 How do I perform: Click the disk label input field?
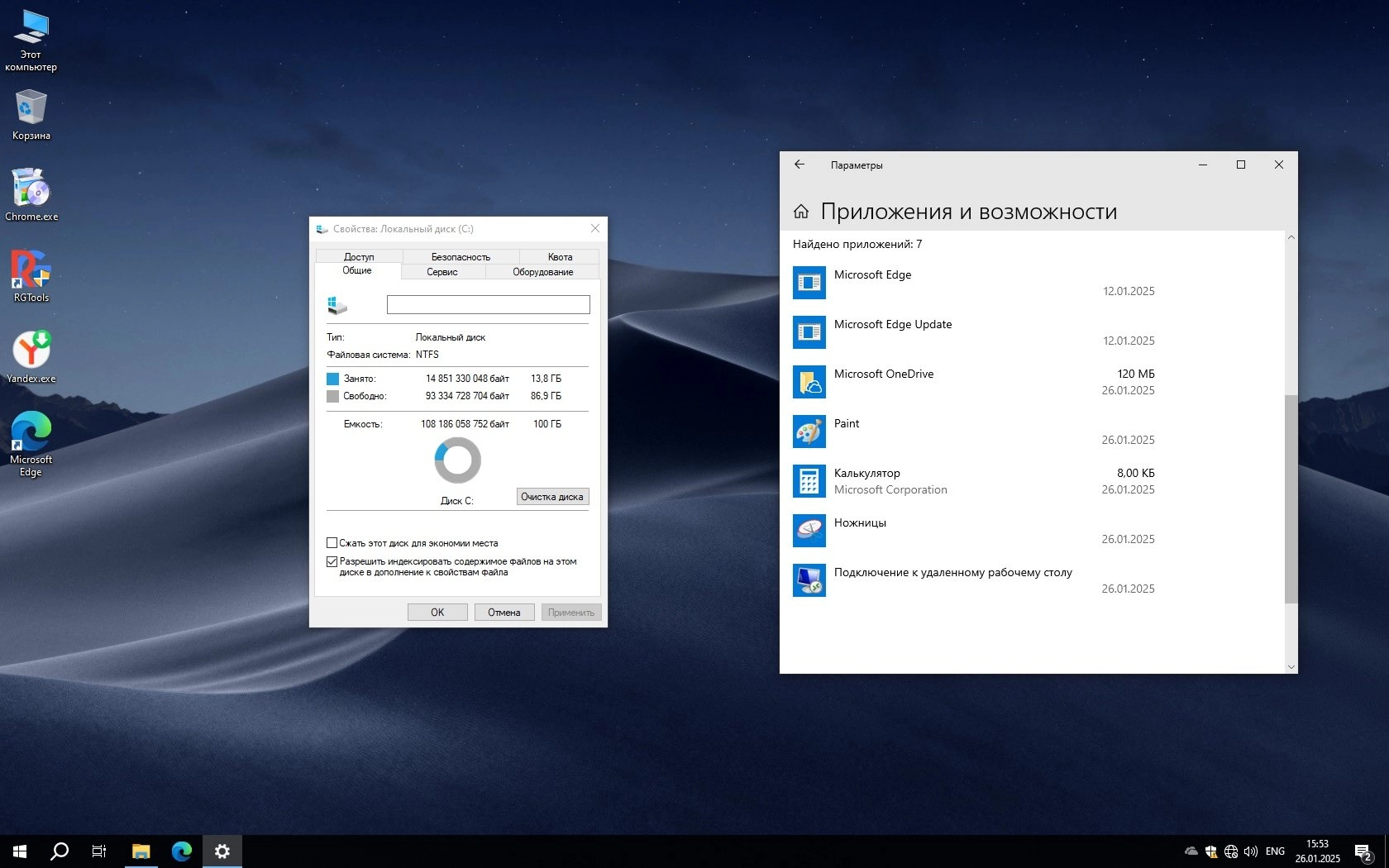coord(488,305)
